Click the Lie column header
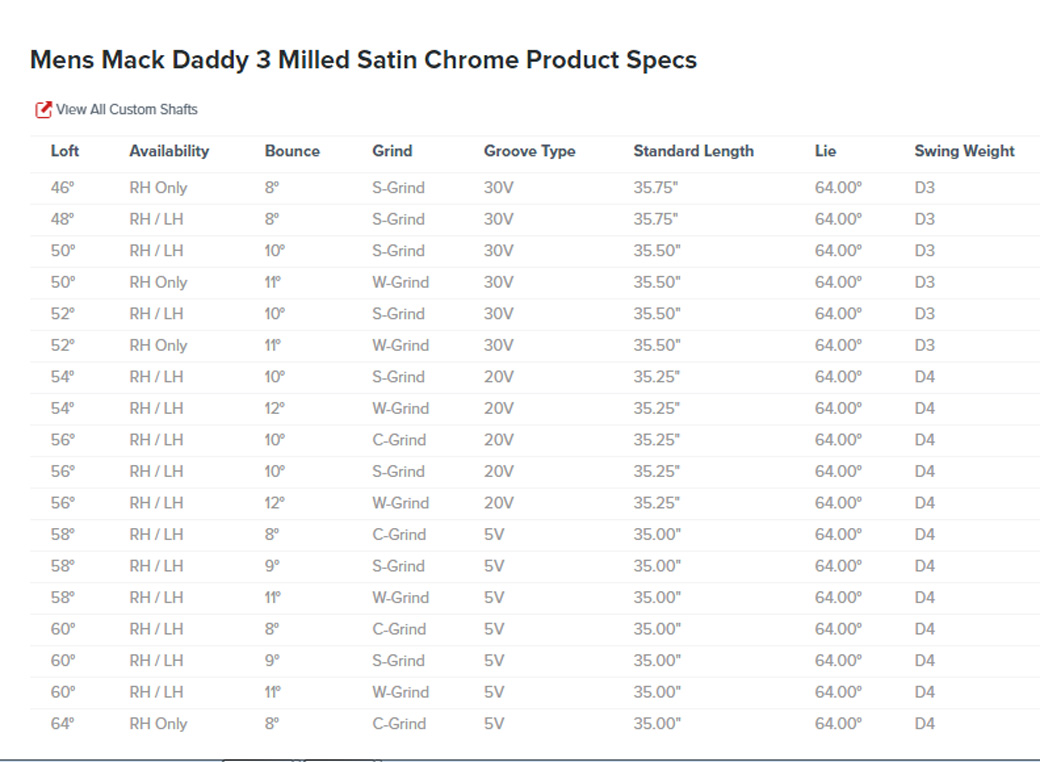 tap(825, 151)
